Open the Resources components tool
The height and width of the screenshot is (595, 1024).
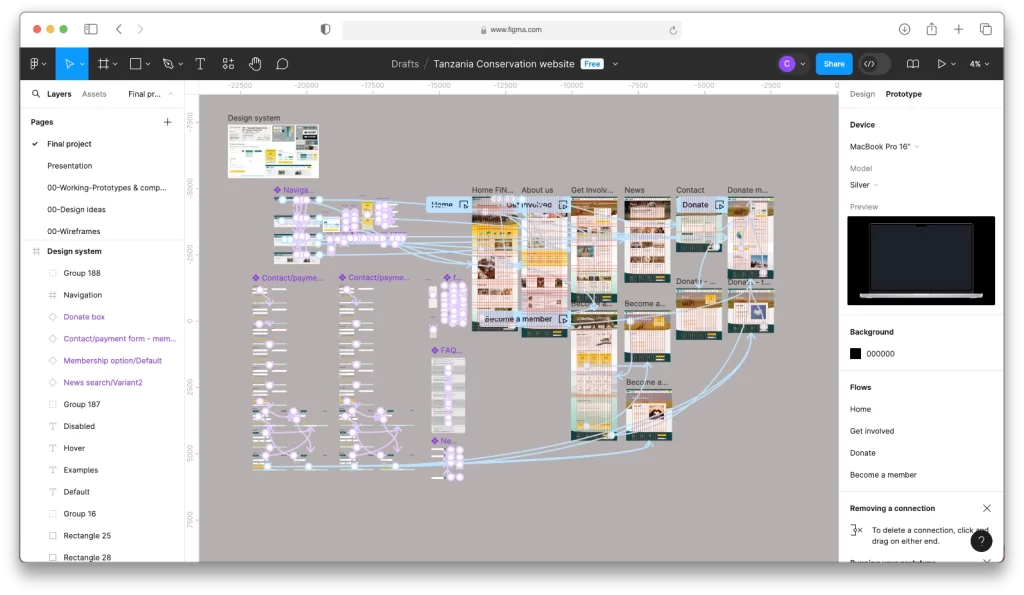coord(228,64)
